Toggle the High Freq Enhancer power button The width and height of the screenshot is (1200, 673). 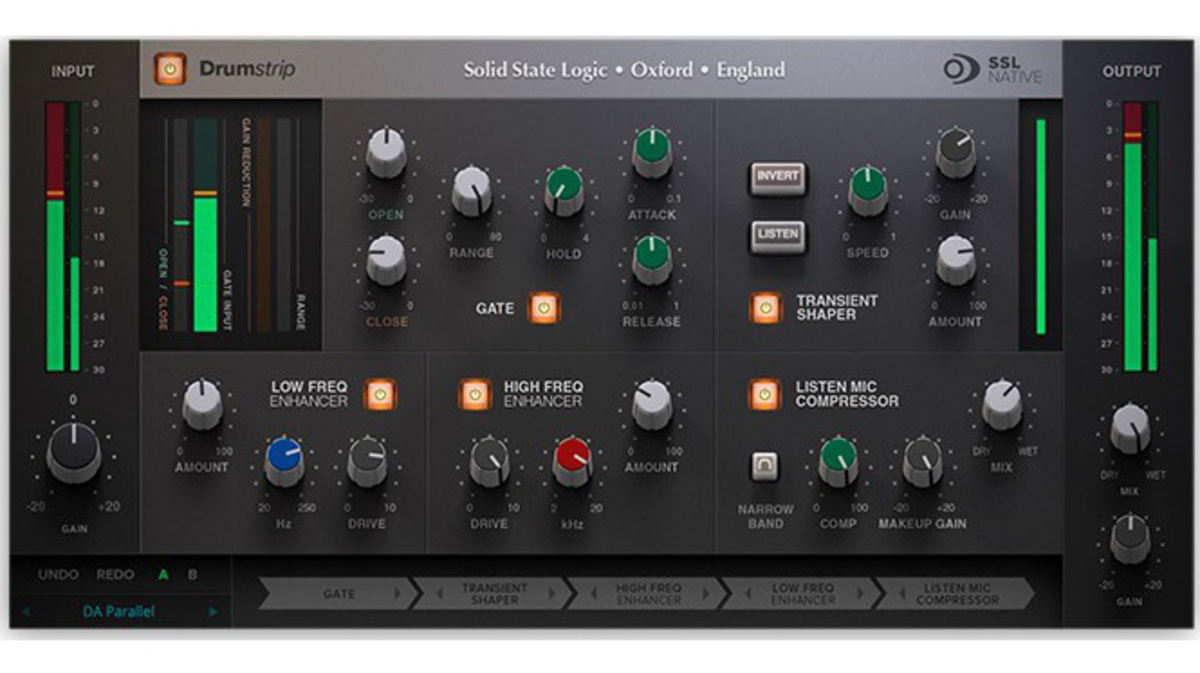[474, 395]
